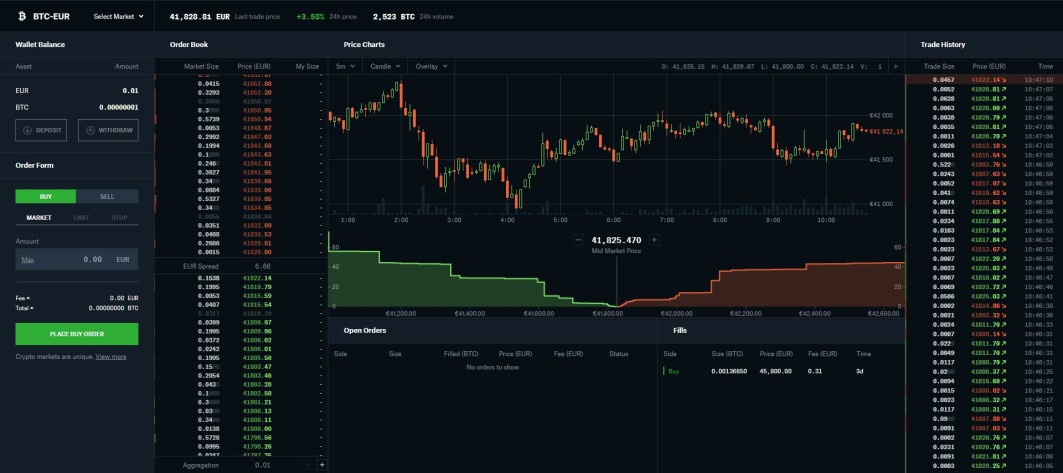The width and height of the screenshot is (1063, 473).
Task: Select the STOP order type
Action: coord(119,218)
